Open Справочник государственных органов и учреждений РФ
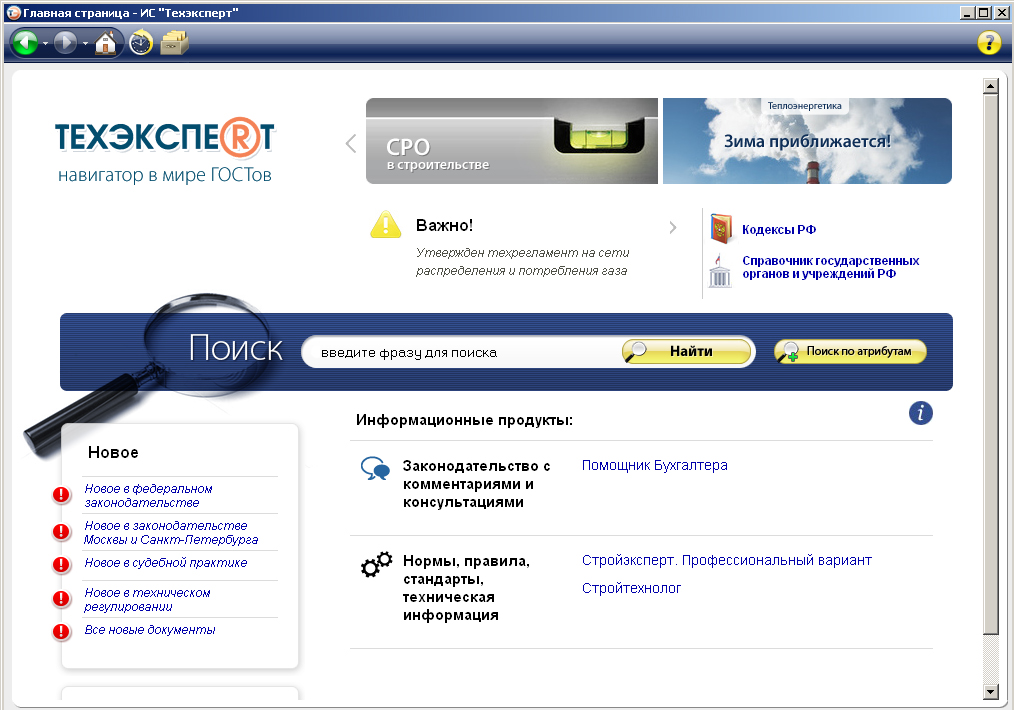 point(830,267)
